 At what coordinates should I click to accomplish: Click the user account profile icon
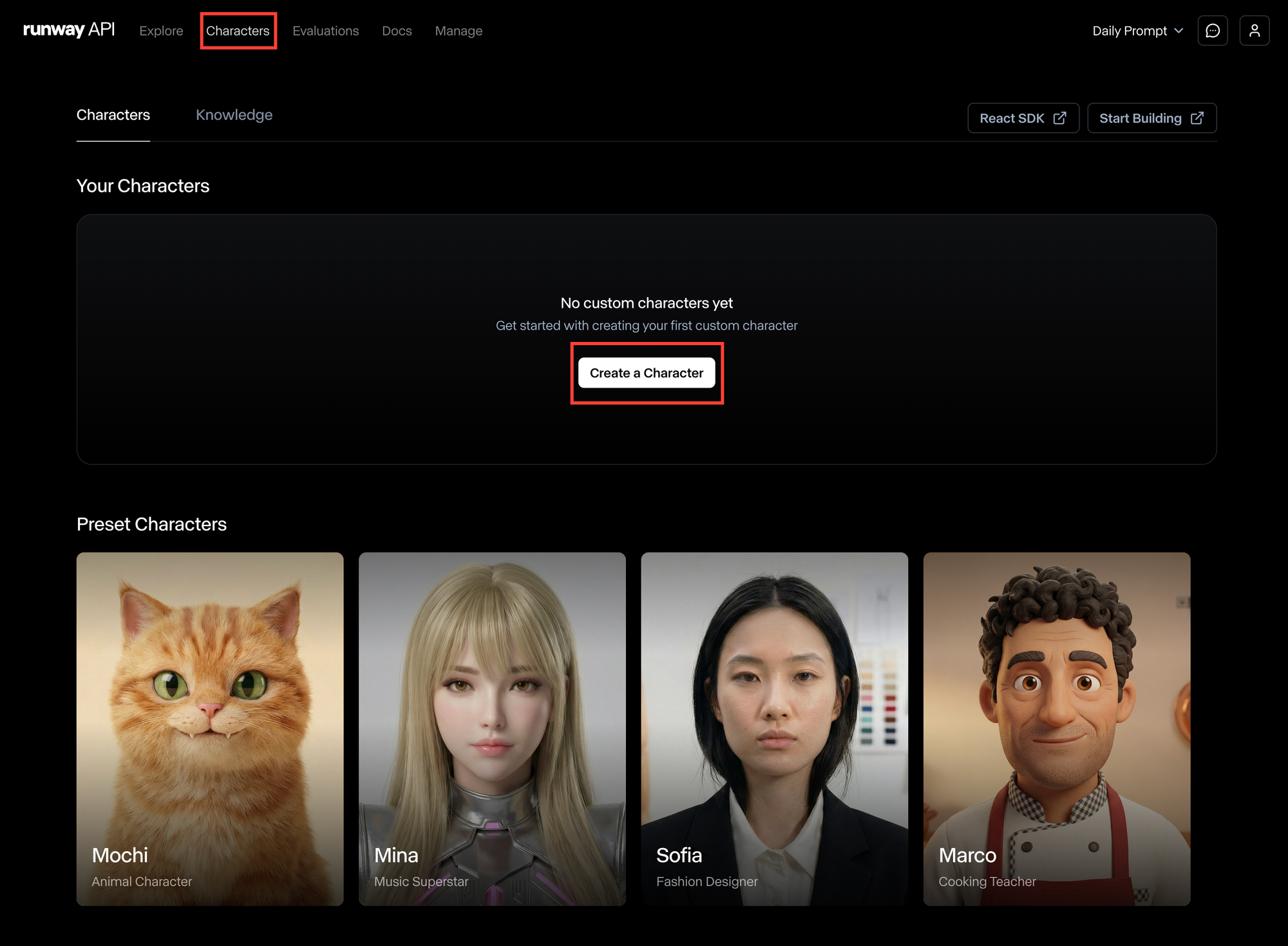click(x=1254, y=31)
